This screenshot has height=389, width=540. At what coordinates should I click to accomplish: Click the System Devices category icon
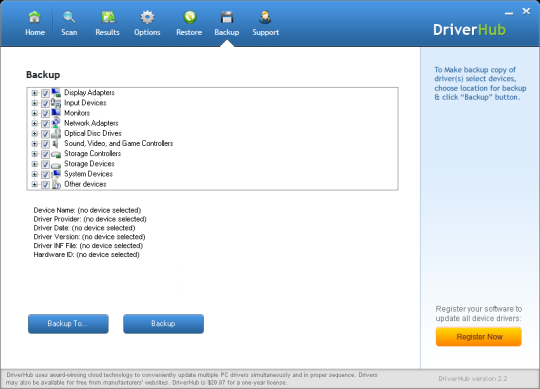point(56,174)
